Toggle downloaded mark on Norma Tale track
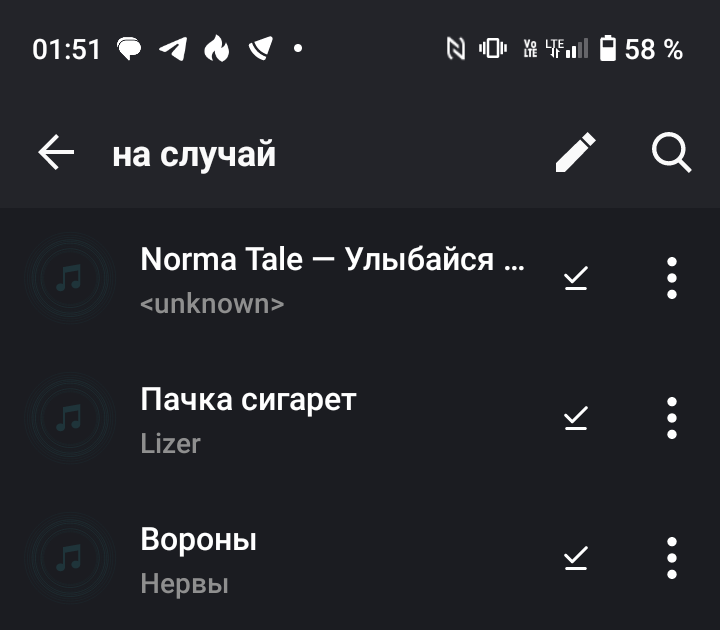720x630 pixels. click(575, 278)
